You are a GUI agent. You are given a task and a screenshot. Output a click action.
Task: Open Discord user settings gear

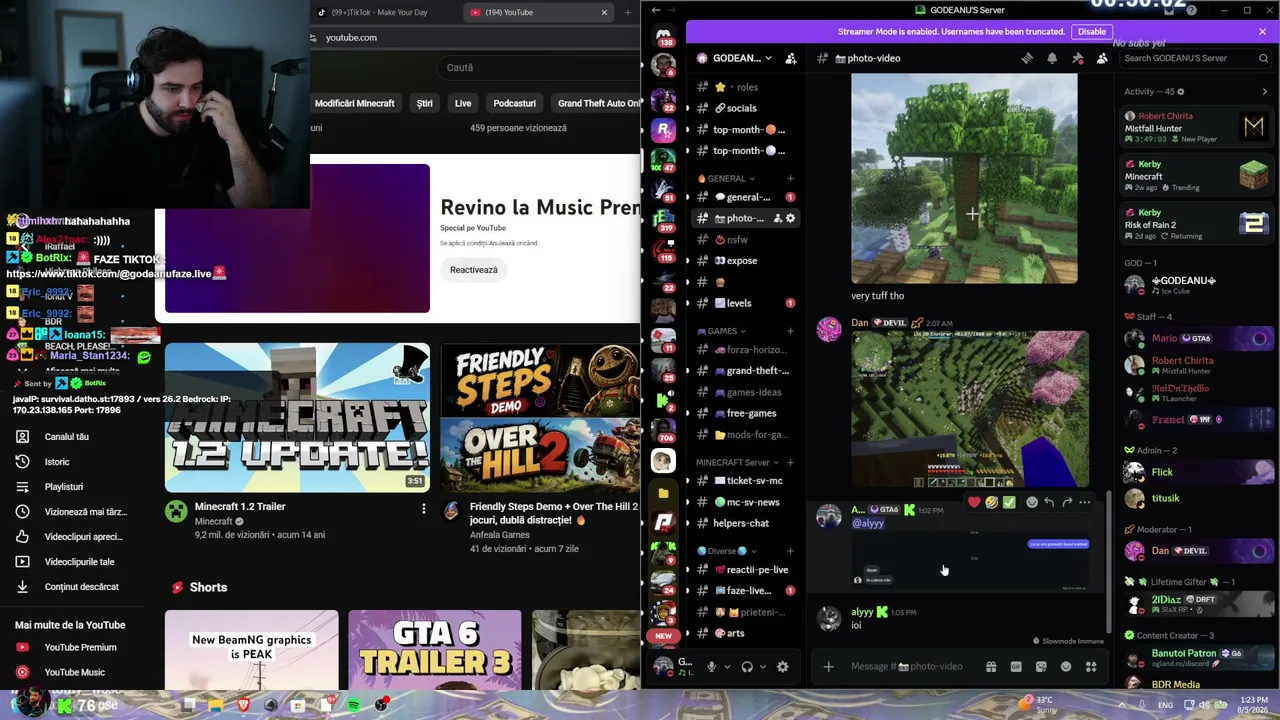pyautogui.click(x=783, y=667)
